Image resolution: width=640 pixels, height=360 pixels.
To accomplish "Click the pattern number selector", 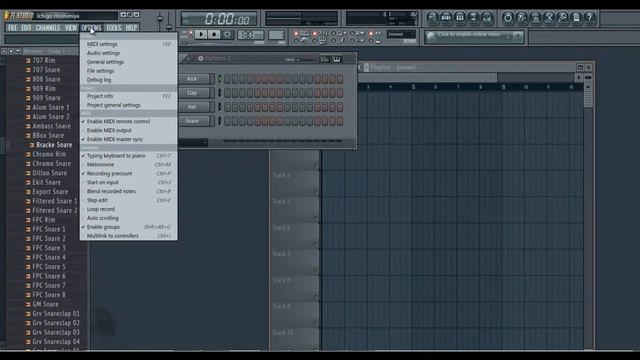I will pyautogui.click(x=276, y=35).
